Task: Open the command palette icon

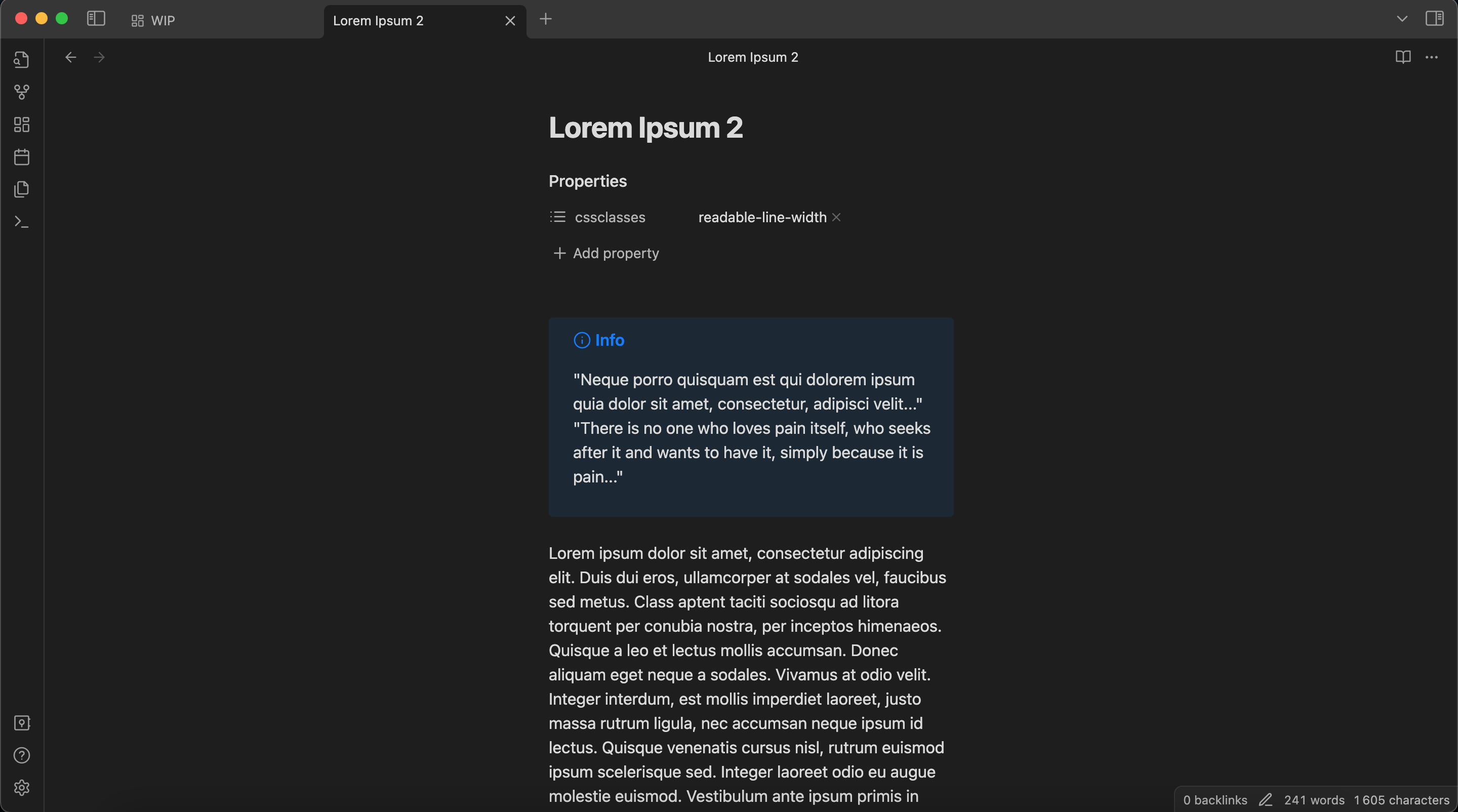Action: pos(21,222)
